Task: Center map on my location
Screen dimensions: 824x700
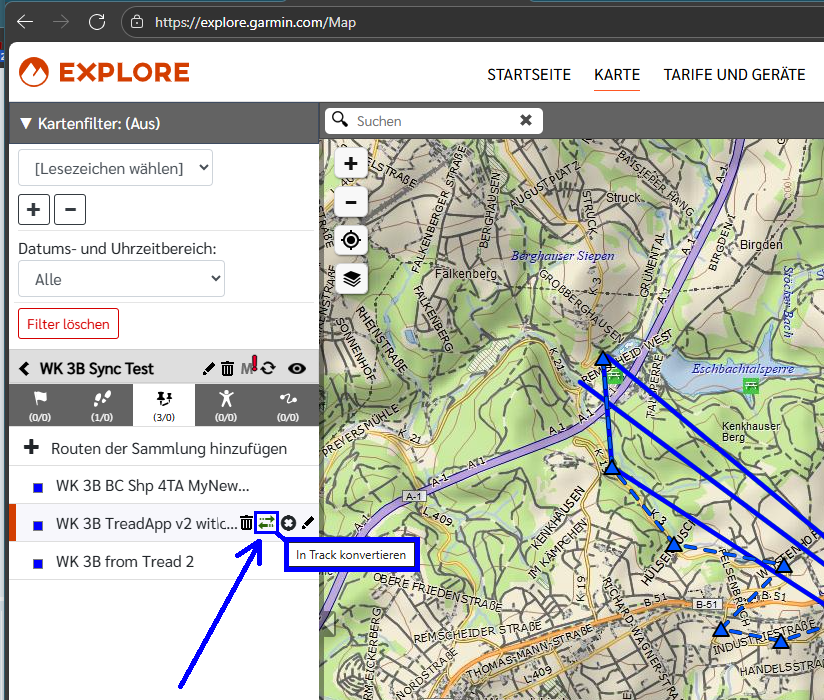Action: [351, 240]
